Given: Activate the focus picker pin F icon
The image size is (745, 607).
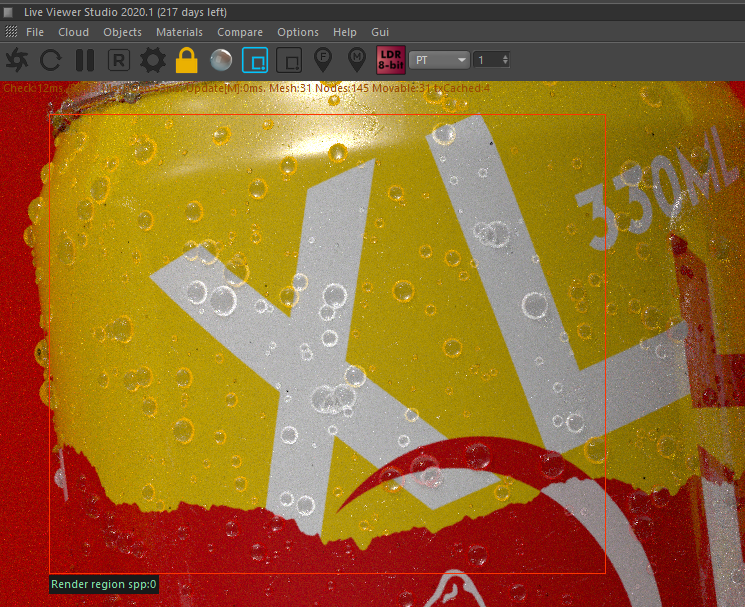Looking at the screenshot, I should click(323, 60).
